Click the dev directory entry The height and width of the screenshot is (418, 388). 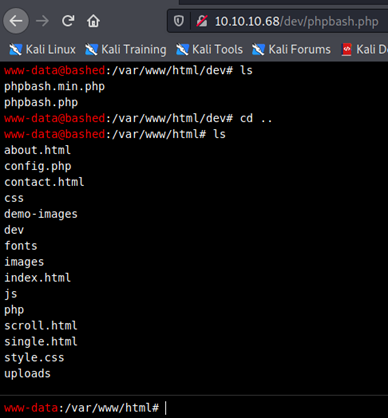[x=14, y=230]
